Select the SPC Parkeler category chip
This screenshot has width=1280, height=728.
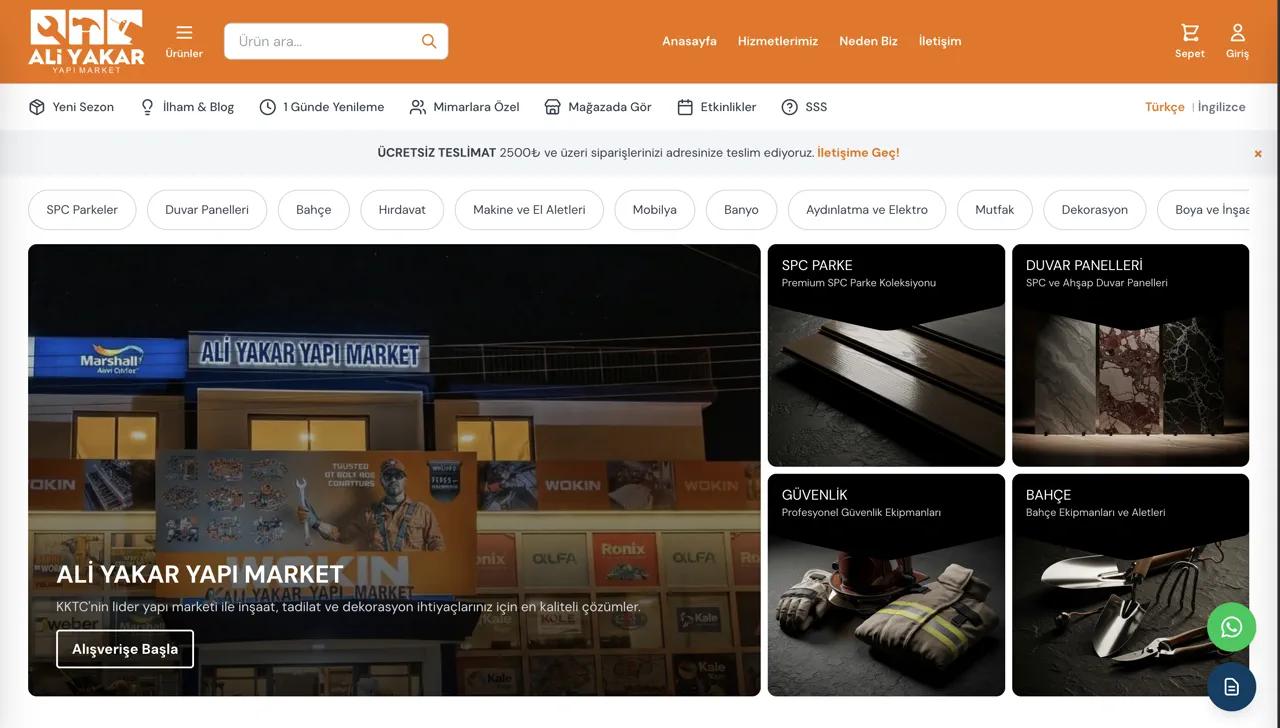[x=82, y=210]
